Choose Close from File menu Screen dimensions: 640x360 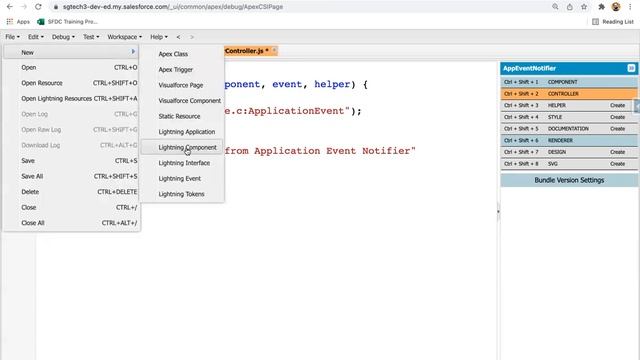[71, 207]
